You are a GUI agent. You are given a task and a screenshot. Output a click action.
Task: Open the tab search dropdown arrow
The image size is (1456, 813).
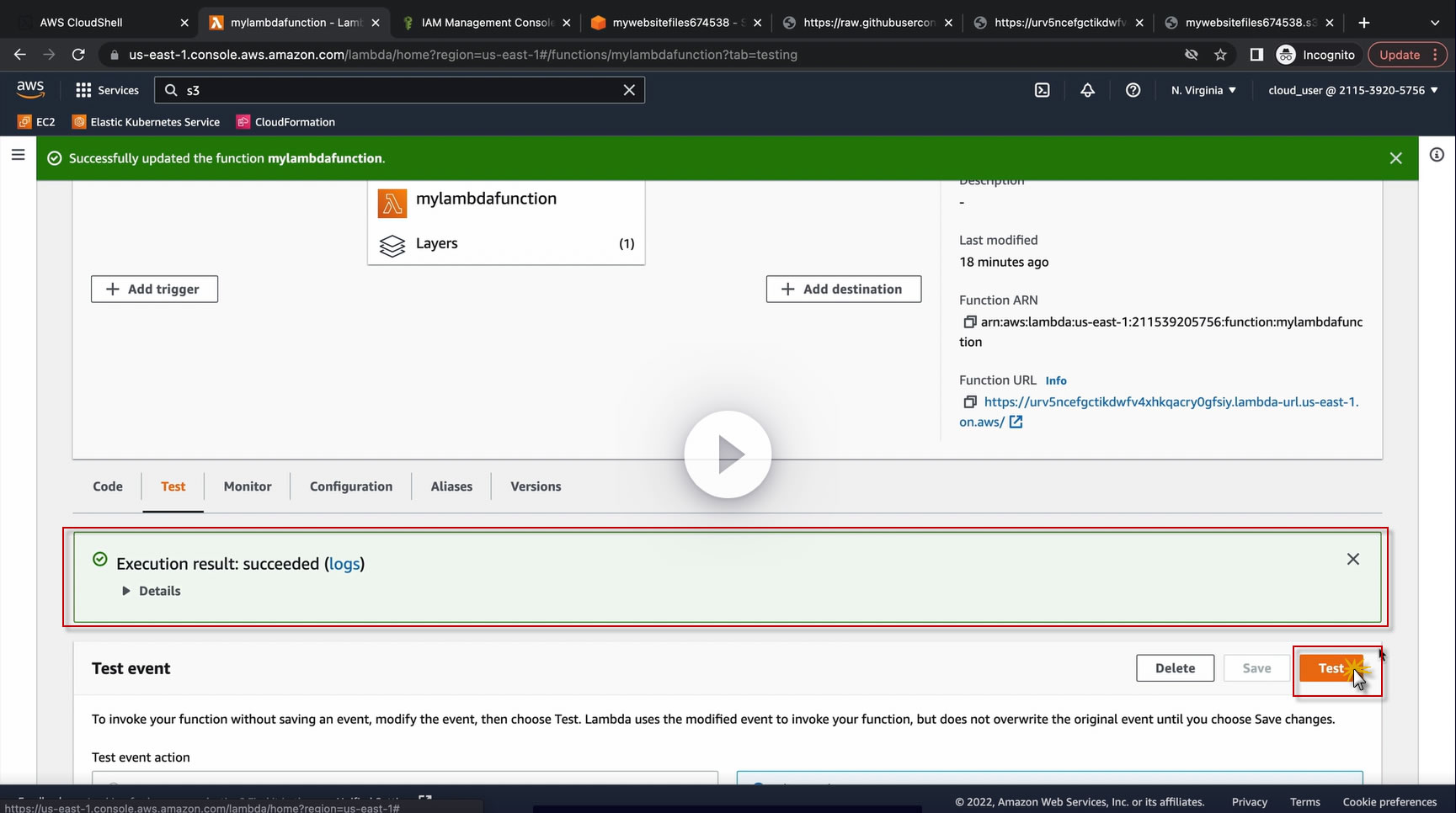(x=1436, y=23)
